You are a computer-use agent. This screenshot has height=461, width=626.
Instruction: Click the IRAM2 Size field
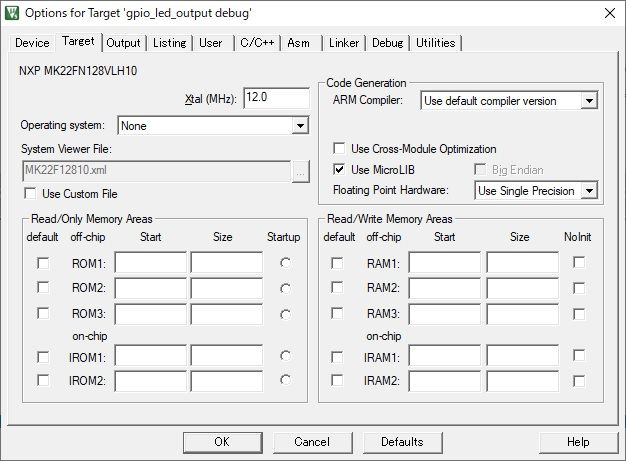522,381
